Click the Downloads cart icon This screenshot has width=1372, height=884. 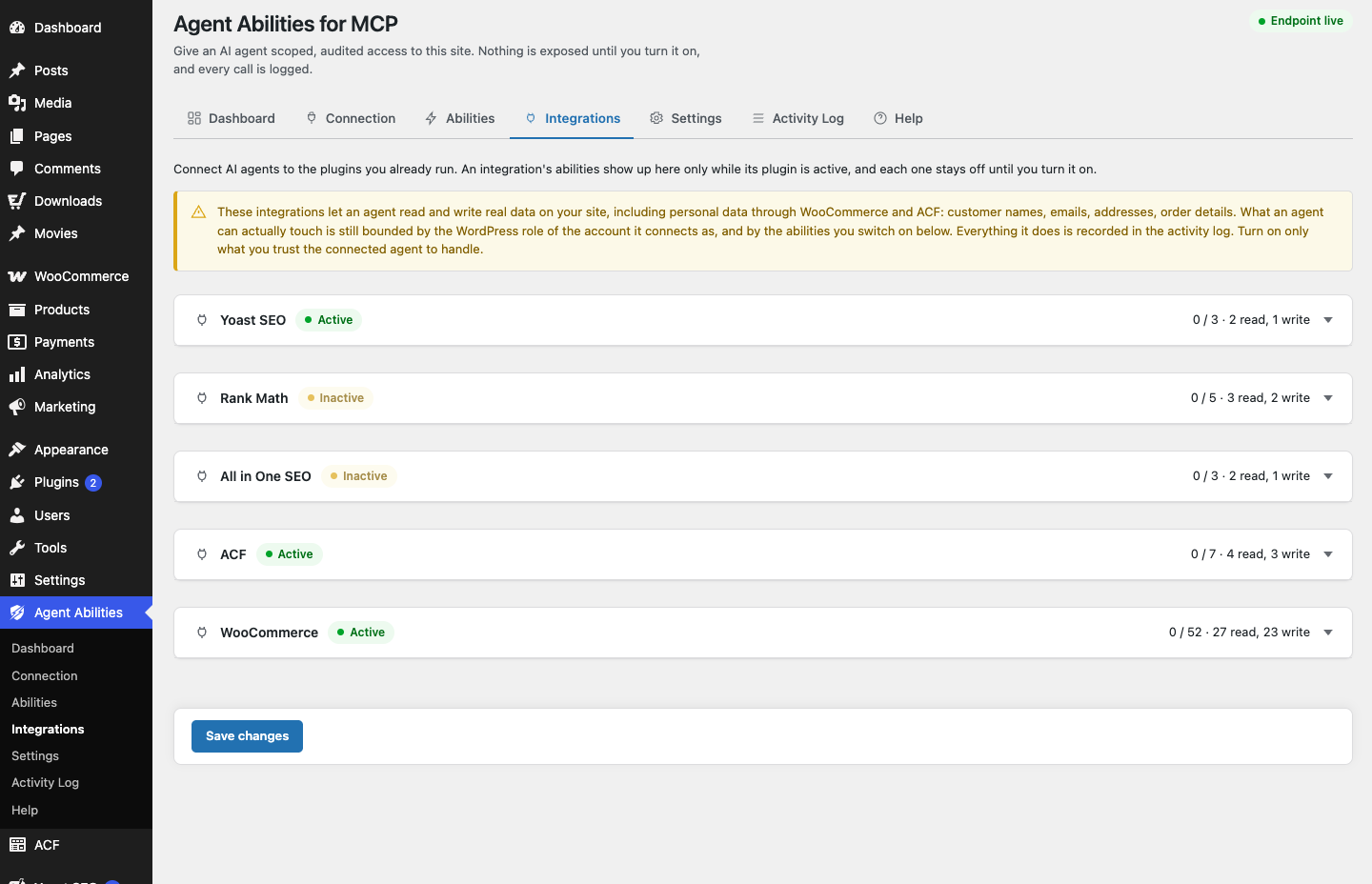[x=17, y=201]
